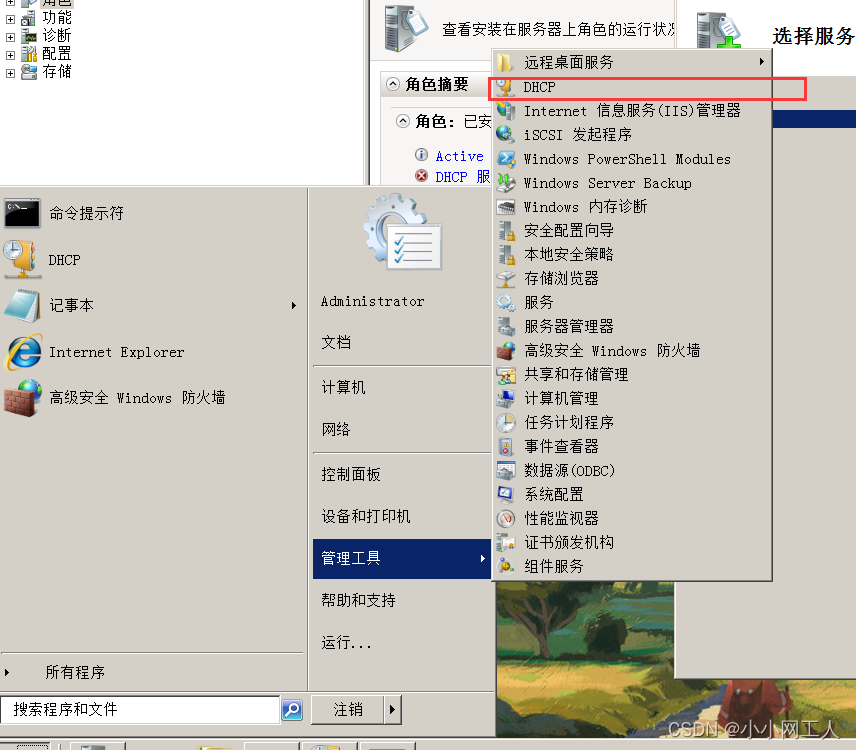The width and height of the screenshot is (856, 750).
Task: Open DHCP 服务器 role link
Action: click(x=463, y=177)
